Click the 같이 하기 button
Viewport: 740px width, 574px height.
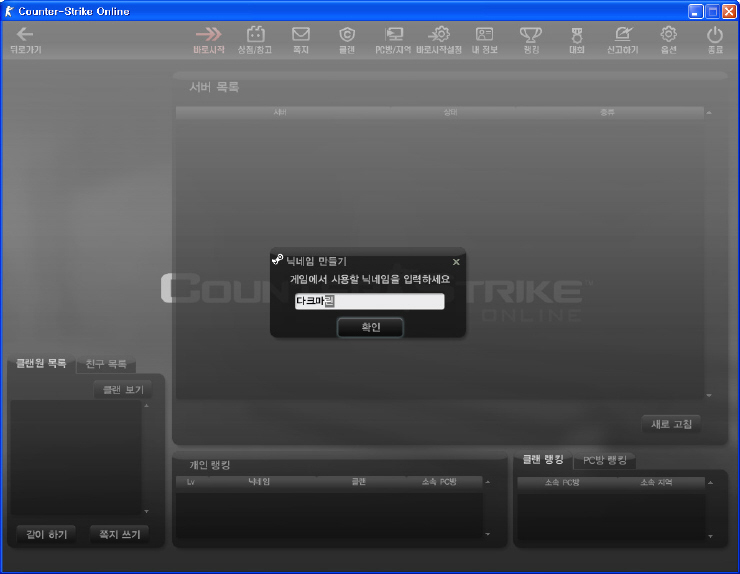(46, 534)
